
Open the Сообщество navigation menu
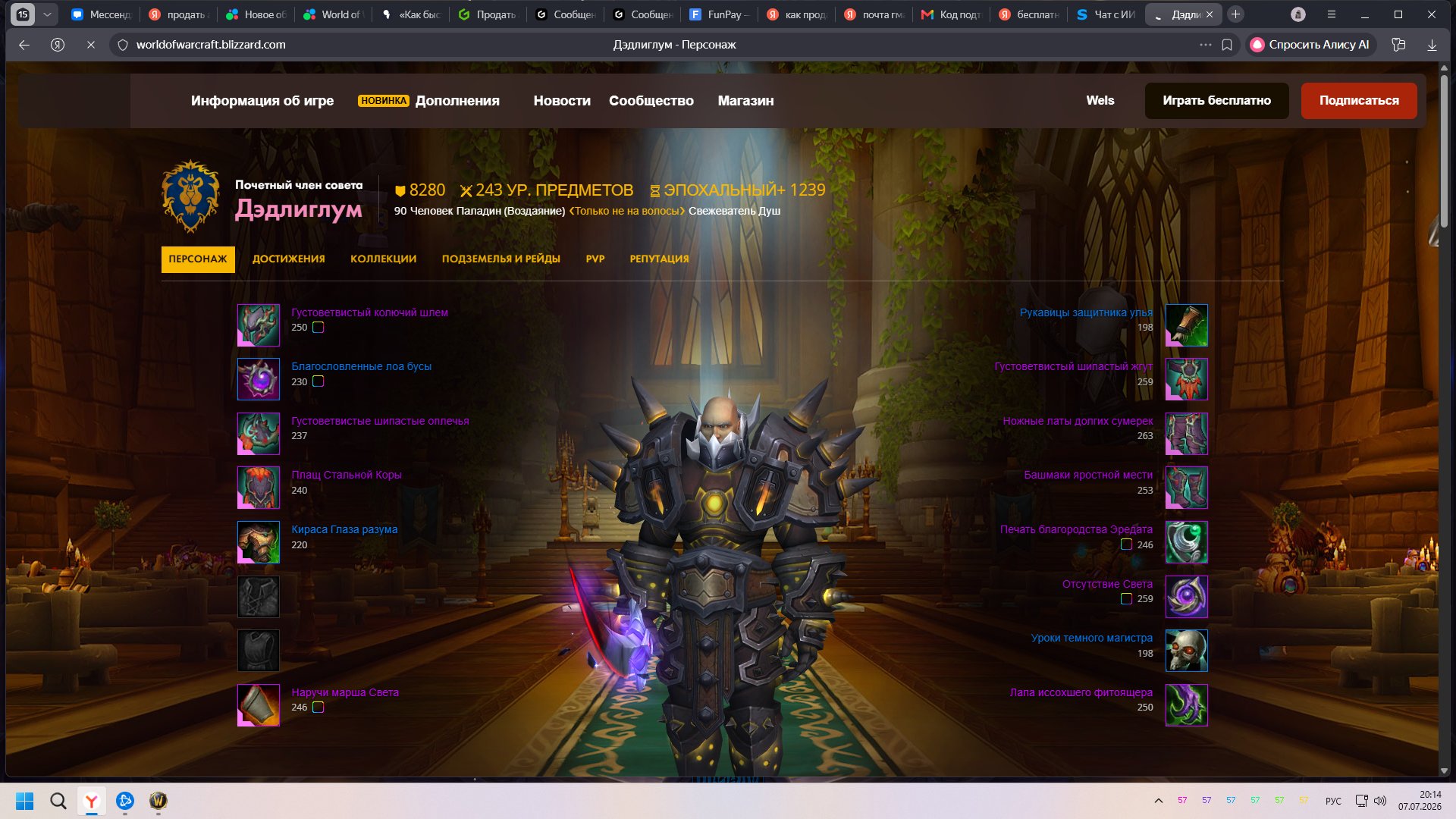(651, 101)
